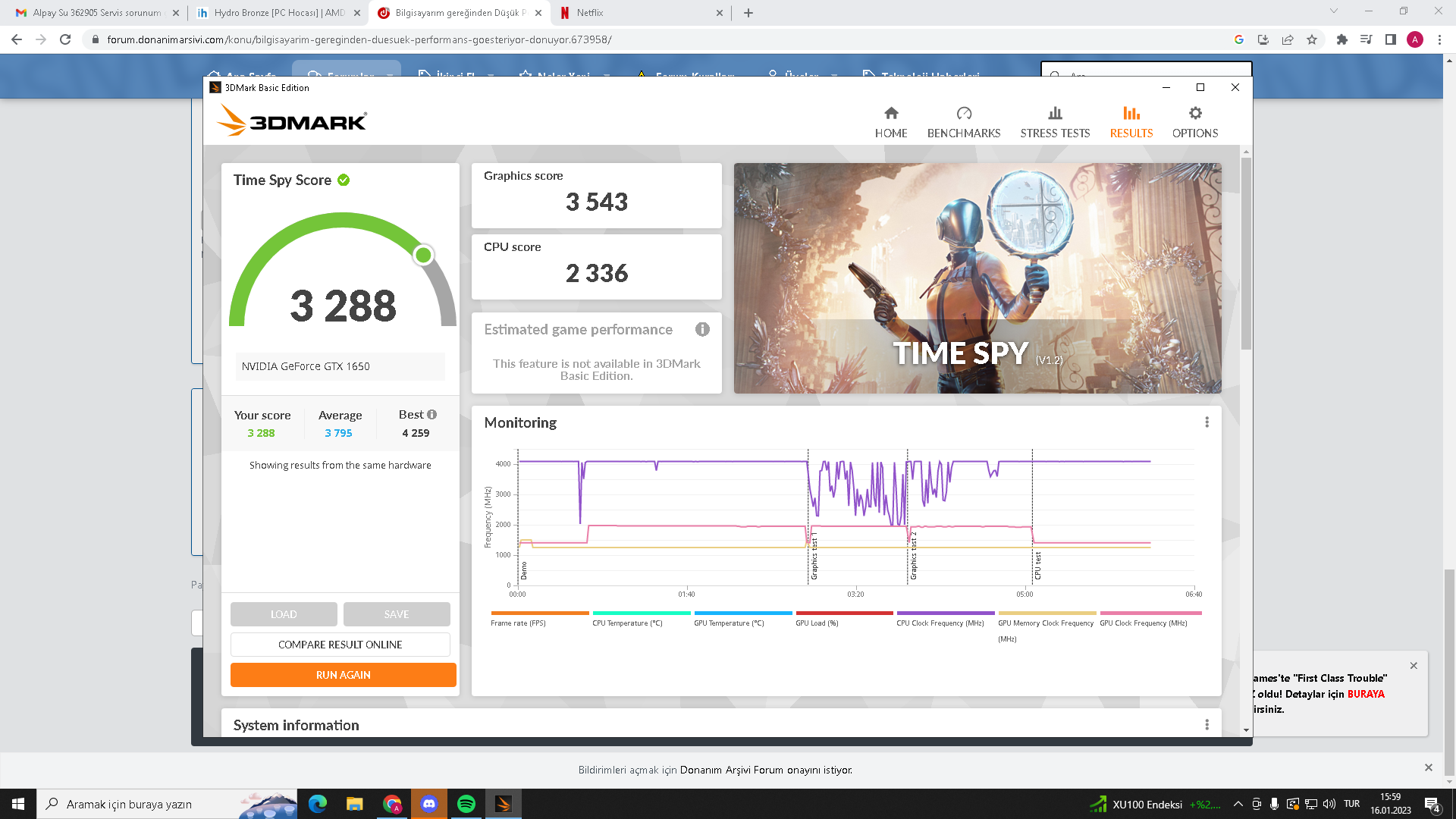Toggle GPU Temperature legend series
Image resolution: width=1456 pixels, height=819 pixels.
click(x=742, y=619)
